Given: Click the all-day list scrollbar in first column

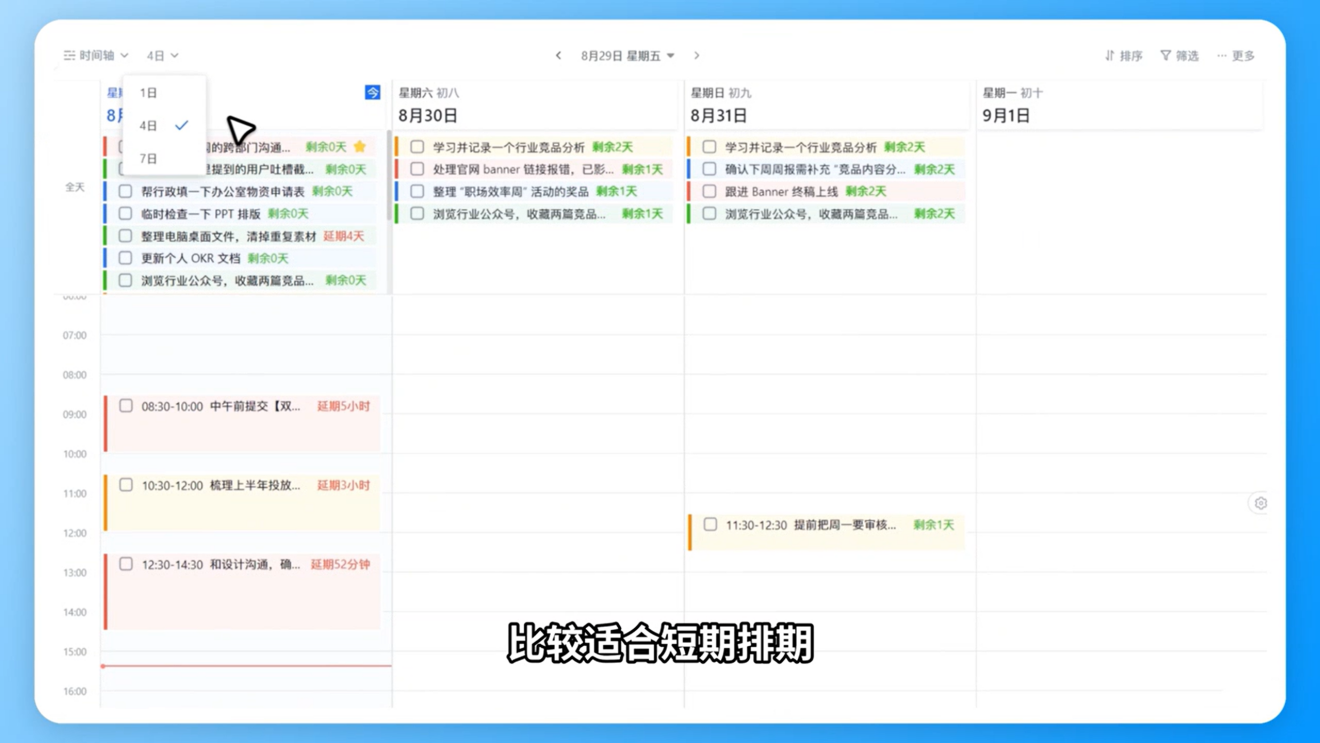Looking at the screenshot, I should pyautogui.click(x=388, y=176).
